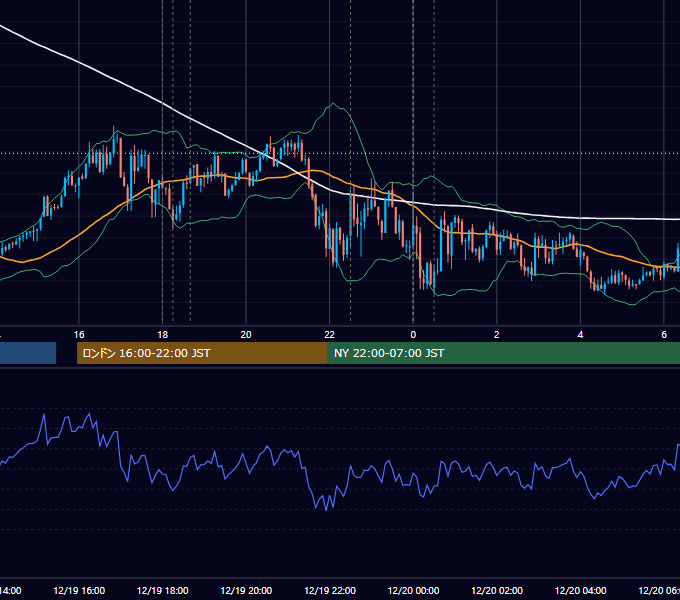Click hour label 4 on price chart axis
Viewport: 680px width, 600px height.
[x=580, y=335]
